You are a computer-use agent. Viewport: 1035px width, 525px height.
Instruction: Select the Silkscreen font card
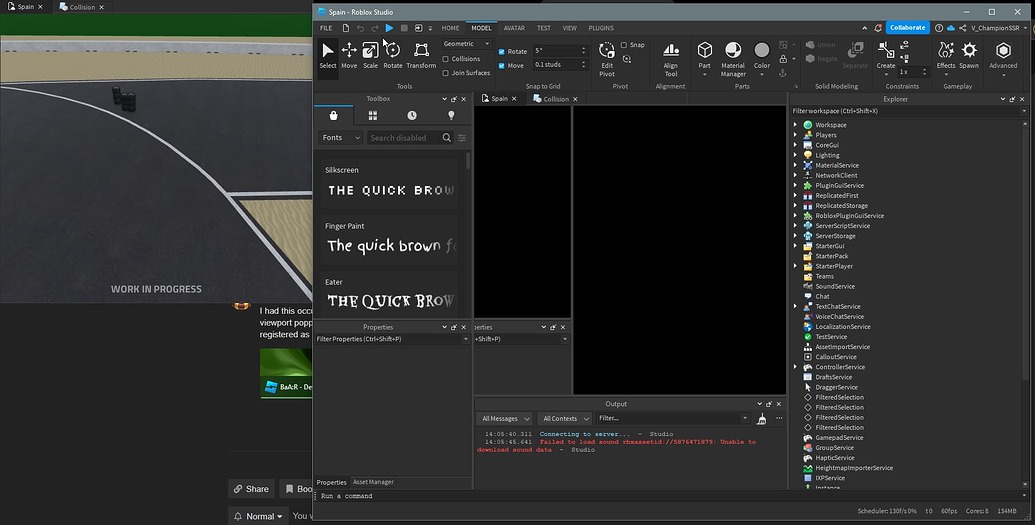389,183
